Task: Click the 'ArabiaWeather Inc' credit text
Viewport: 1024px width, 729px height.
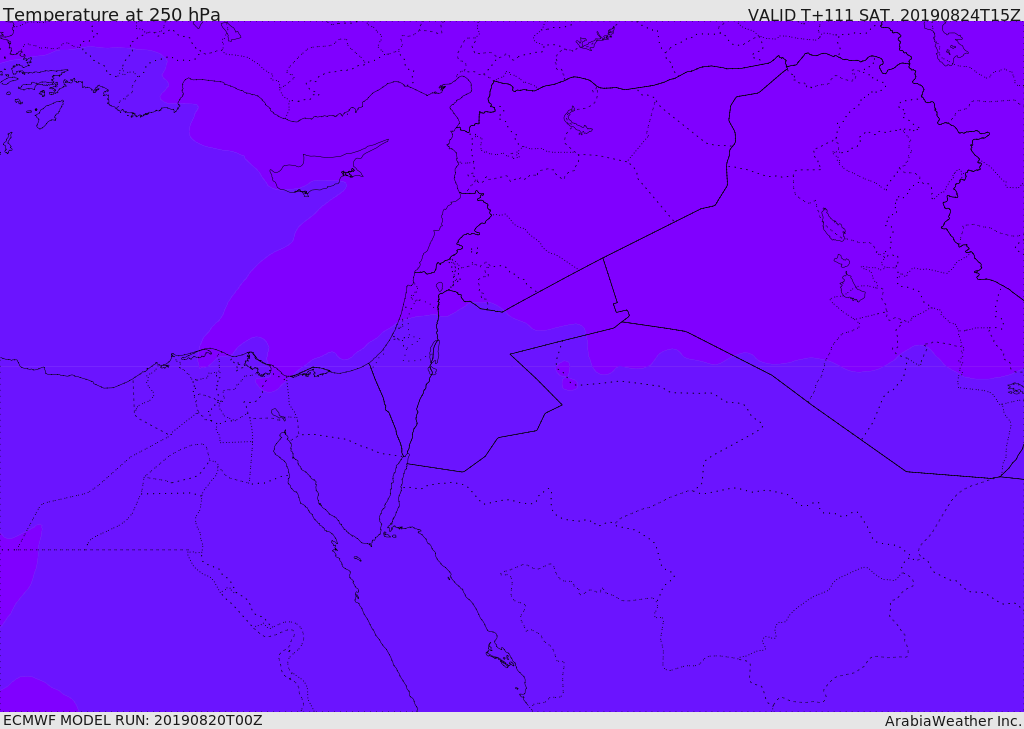Action: [952, 721]
